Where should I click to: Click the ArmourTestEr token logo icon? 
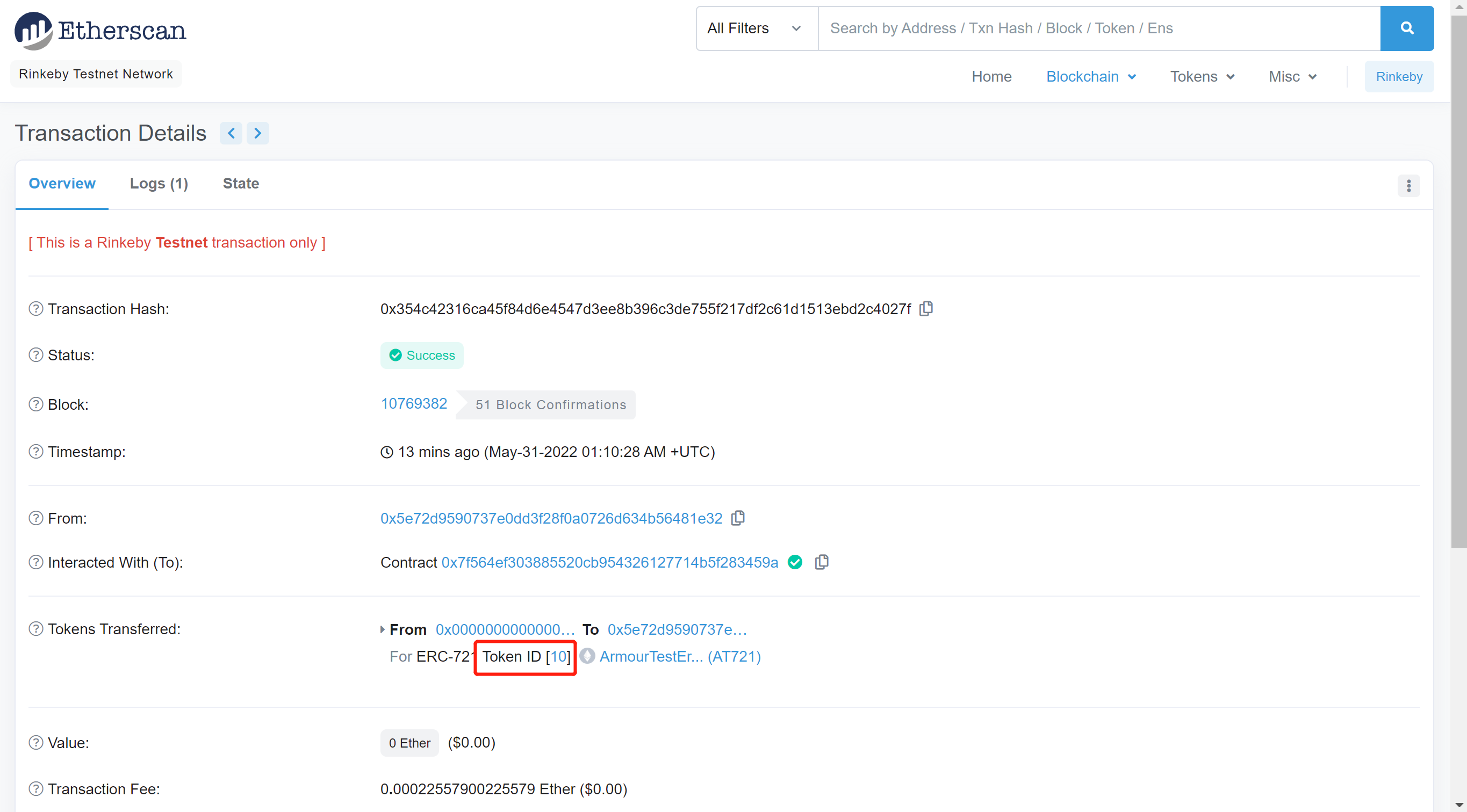pyautogui.click(x=587, y=656)
